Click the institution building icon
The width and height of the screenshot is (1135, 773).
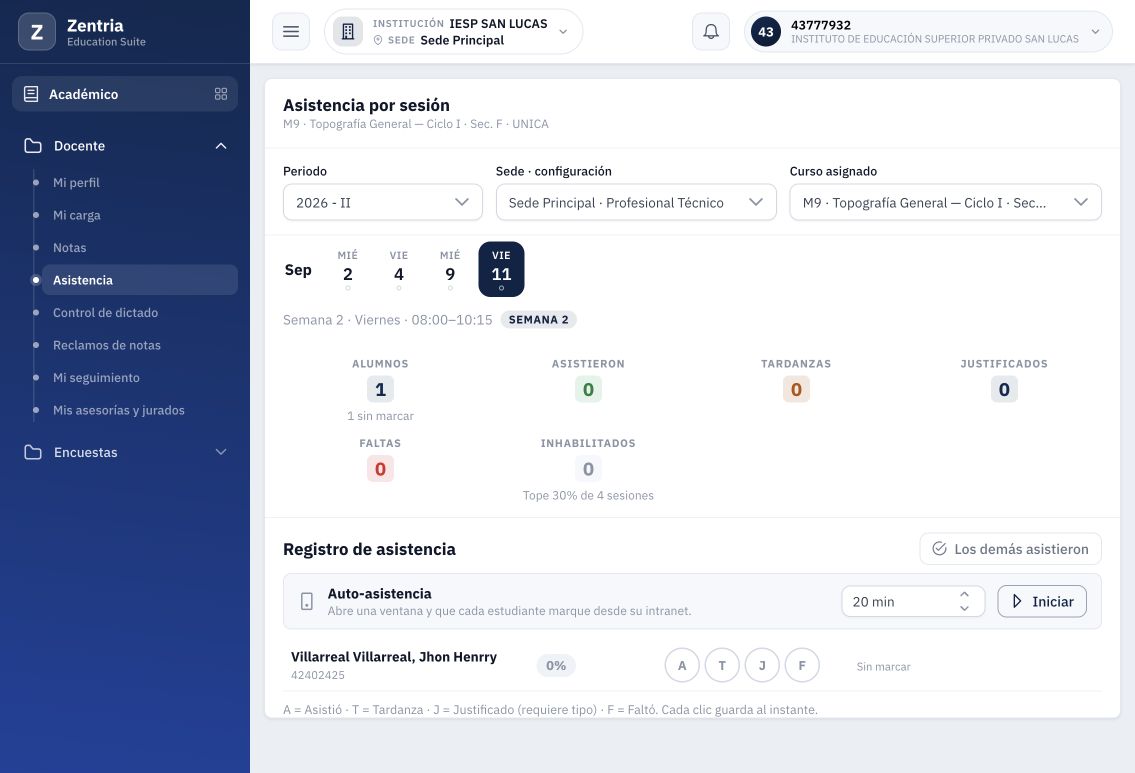[348, 32]
